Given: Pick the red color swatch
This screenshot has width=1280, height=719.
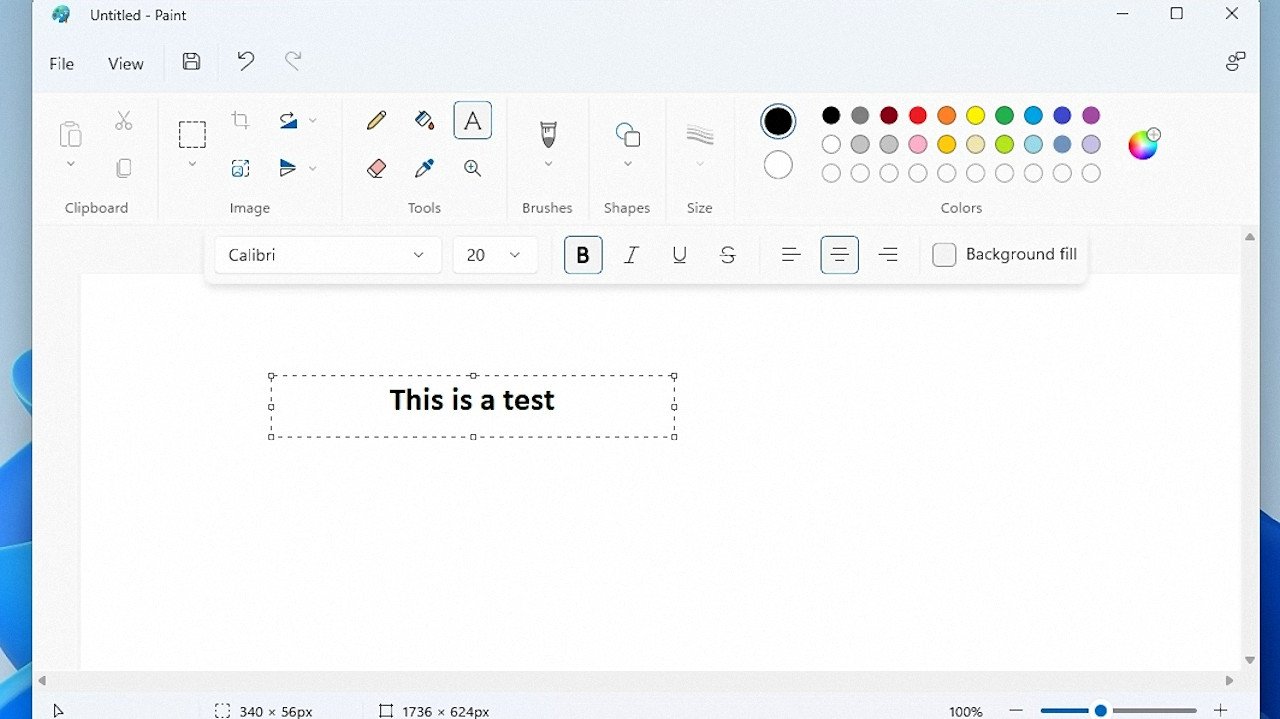Looking at the screenshot, I should coord(918,115).
